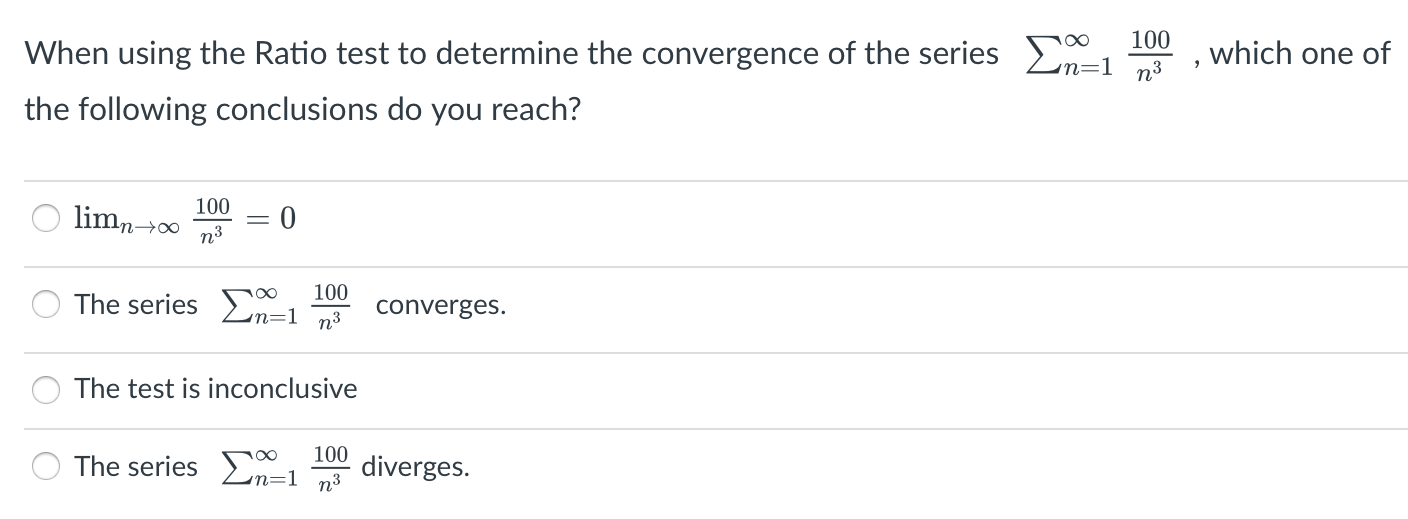Click the 100/n³ fraction in the converges option
Screen dimensions: 1408x519
click(330, 305)
